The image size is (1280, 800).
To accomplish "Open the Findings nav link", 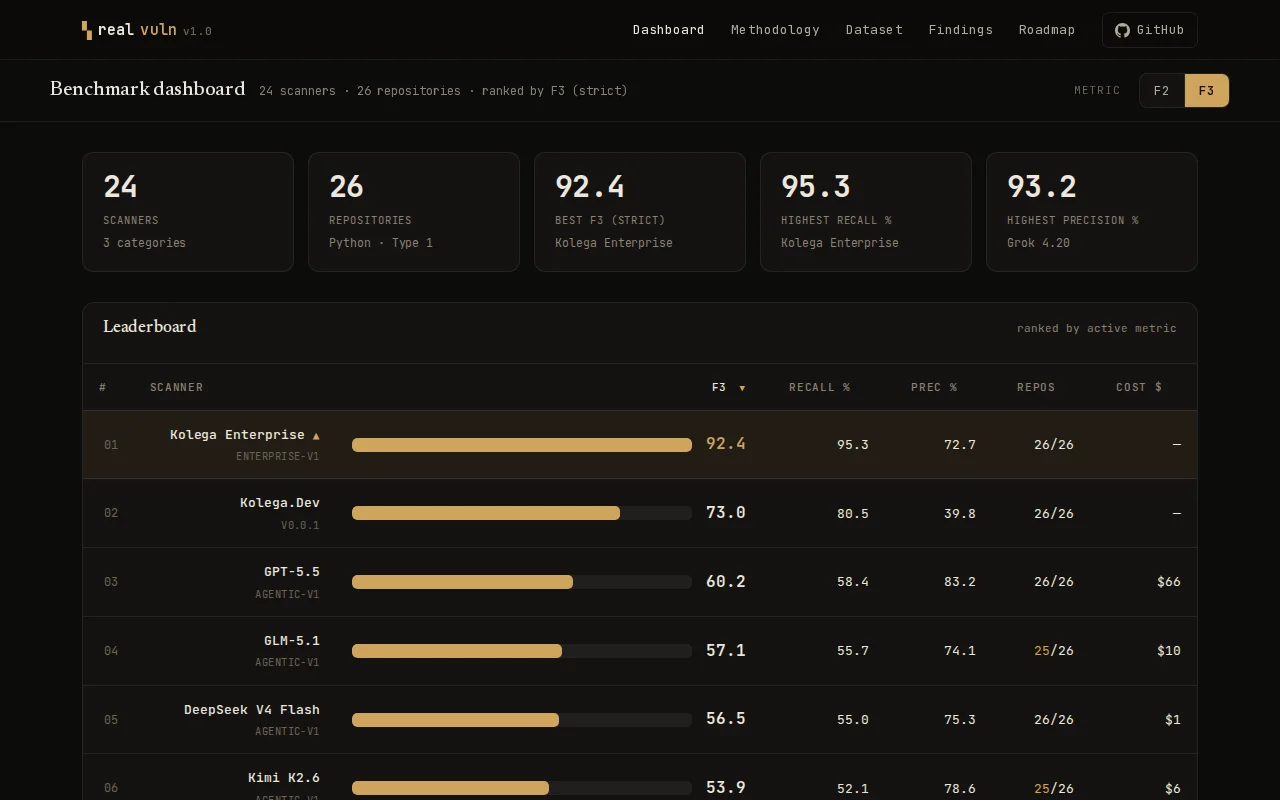I will 960,30.
